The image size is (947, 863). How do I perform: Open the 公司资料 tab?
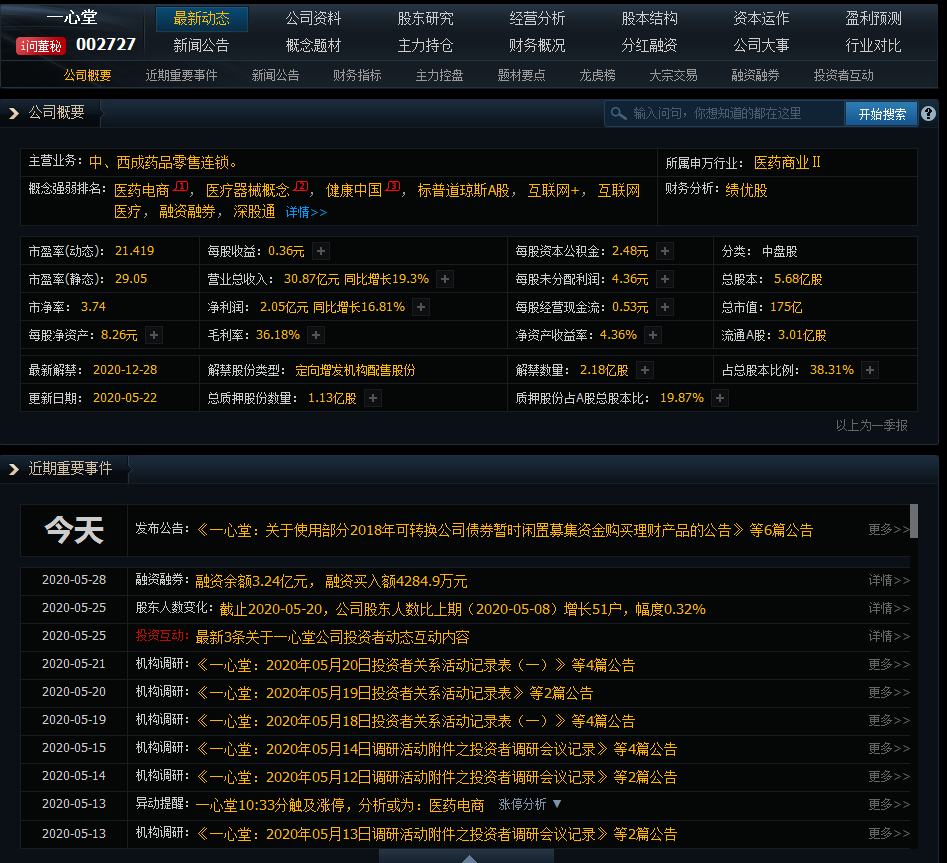313,19
